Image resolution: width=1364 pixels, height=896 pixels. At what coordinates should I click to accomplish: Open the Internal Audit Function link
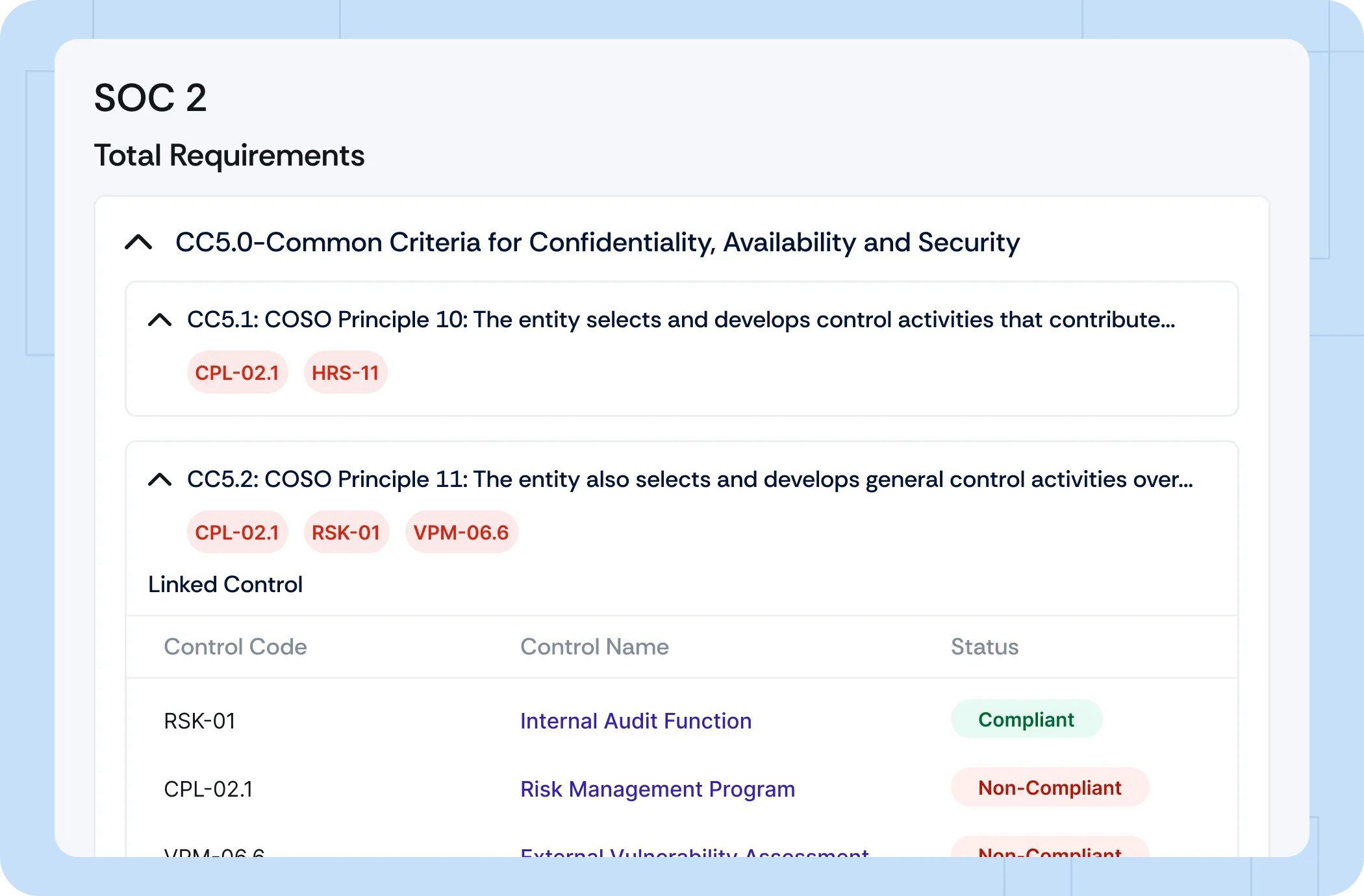point(635,721)
